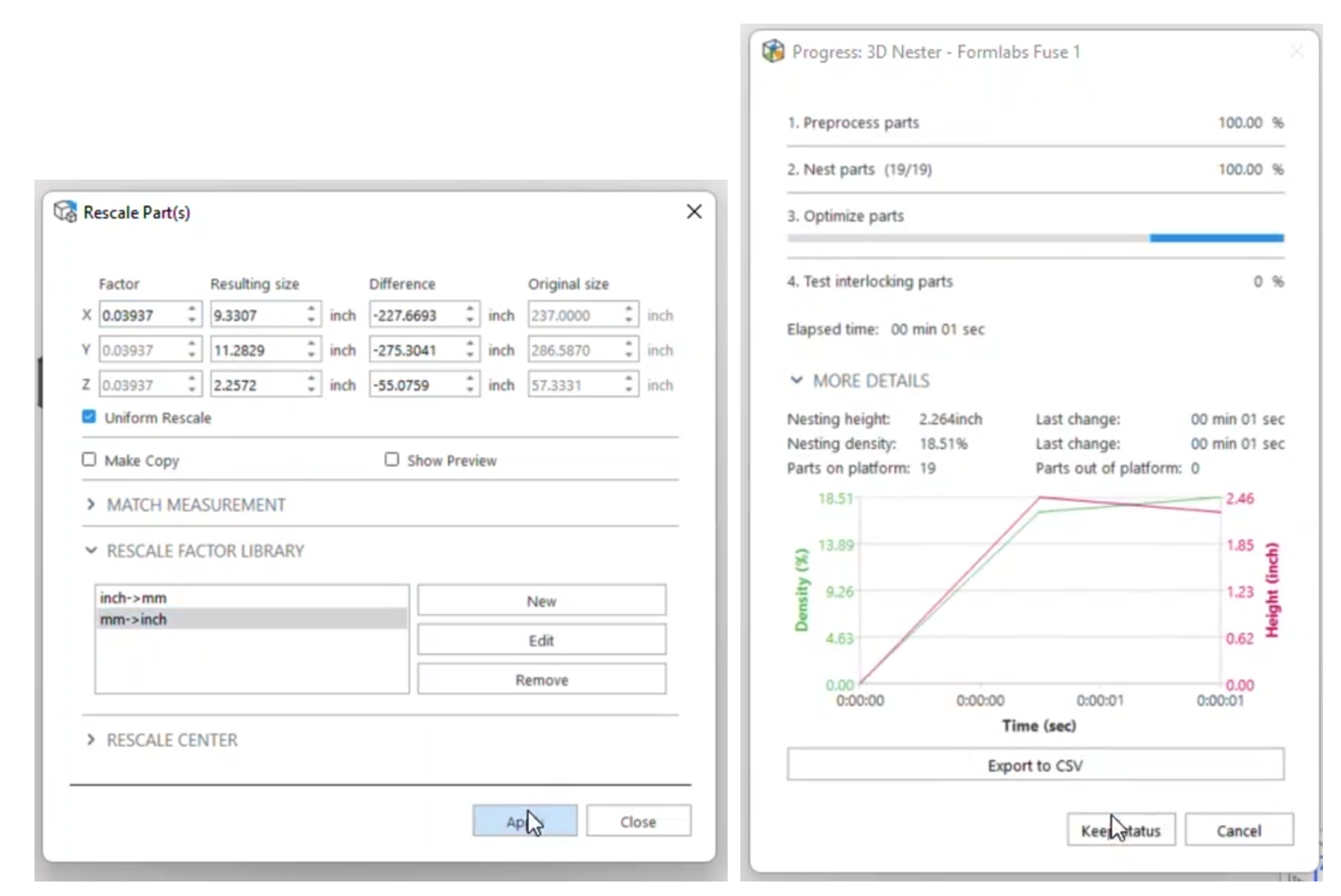
Task: Click the Nesting height value 2.264inch
Action: coord(950,419)
